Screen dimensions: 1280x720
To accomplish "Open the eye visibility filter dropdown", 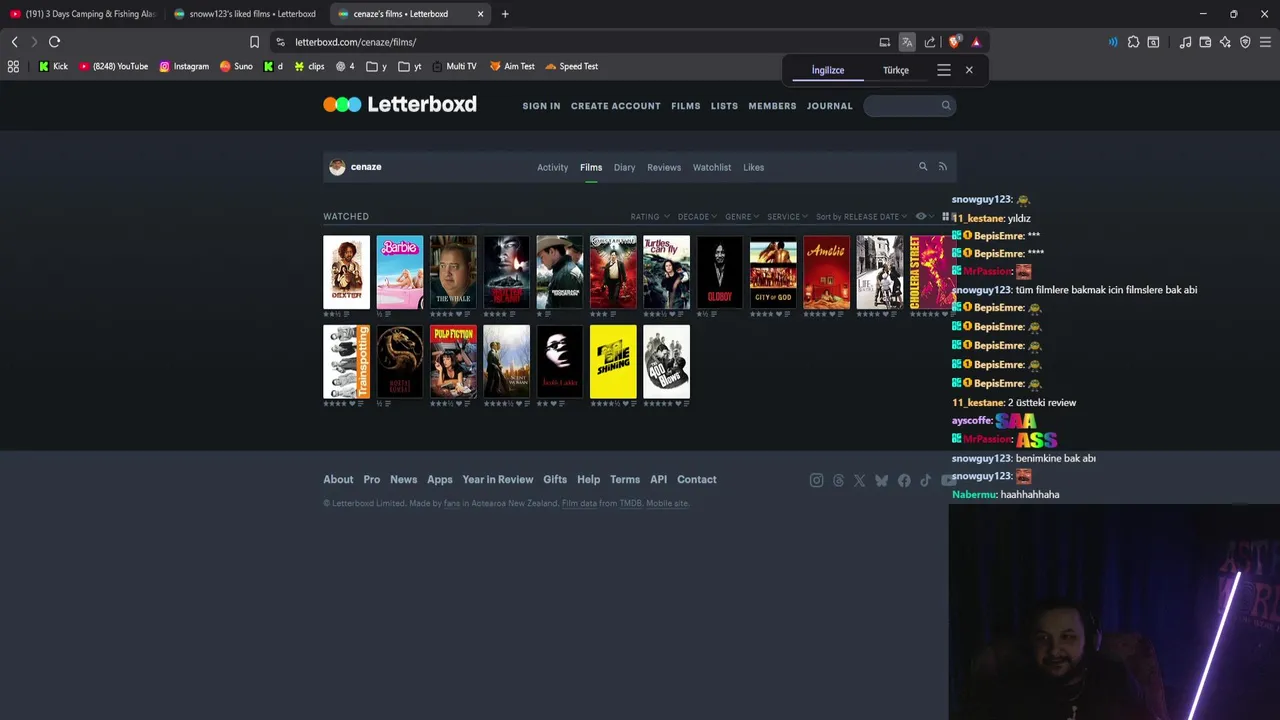I will click(x=924, y=217).
